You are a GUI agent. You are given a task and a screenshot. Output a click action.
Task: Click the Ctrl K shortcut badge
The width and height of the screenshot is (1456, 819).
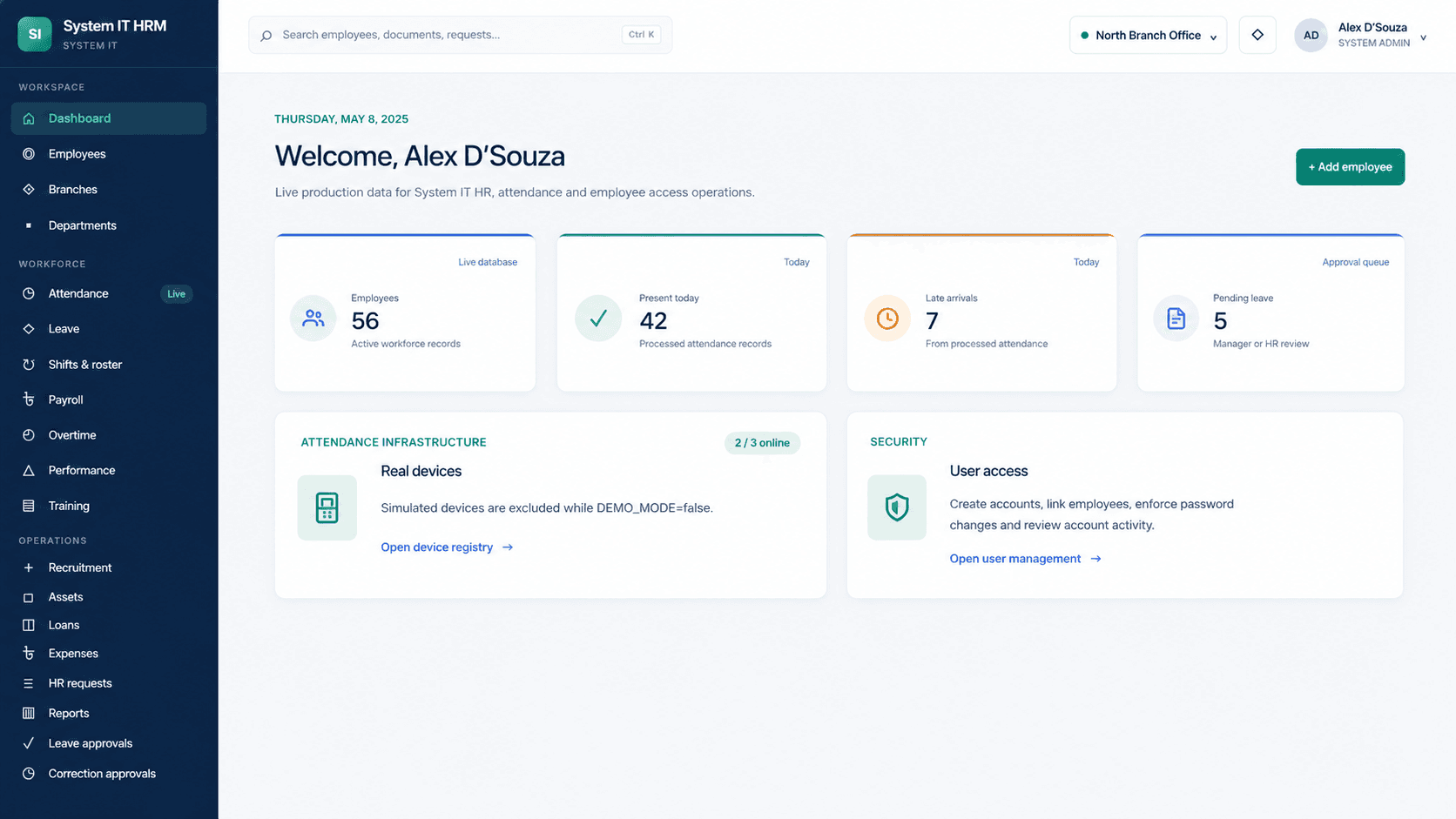(x=641, y=35)
